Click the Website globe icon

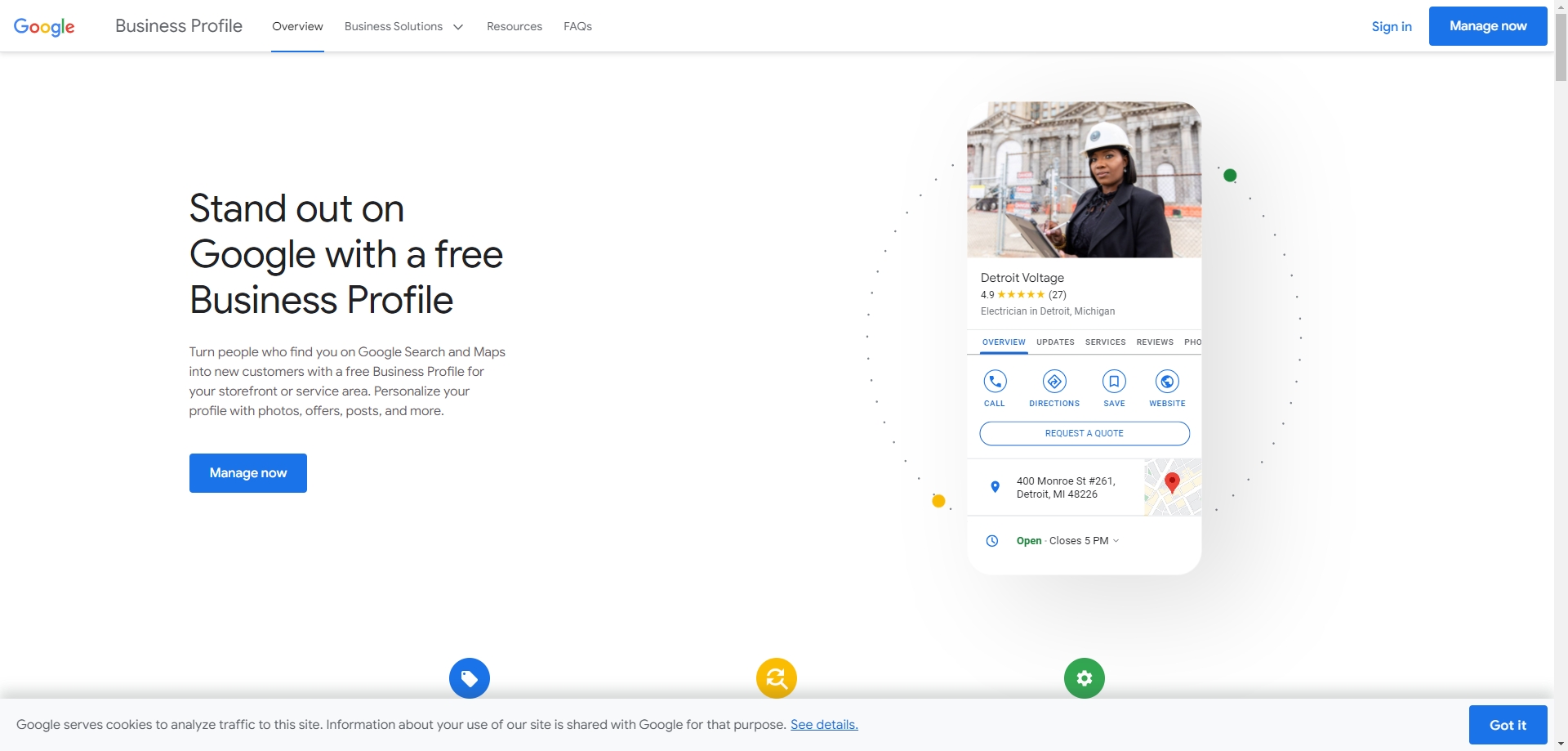[x=1167, y=382]
